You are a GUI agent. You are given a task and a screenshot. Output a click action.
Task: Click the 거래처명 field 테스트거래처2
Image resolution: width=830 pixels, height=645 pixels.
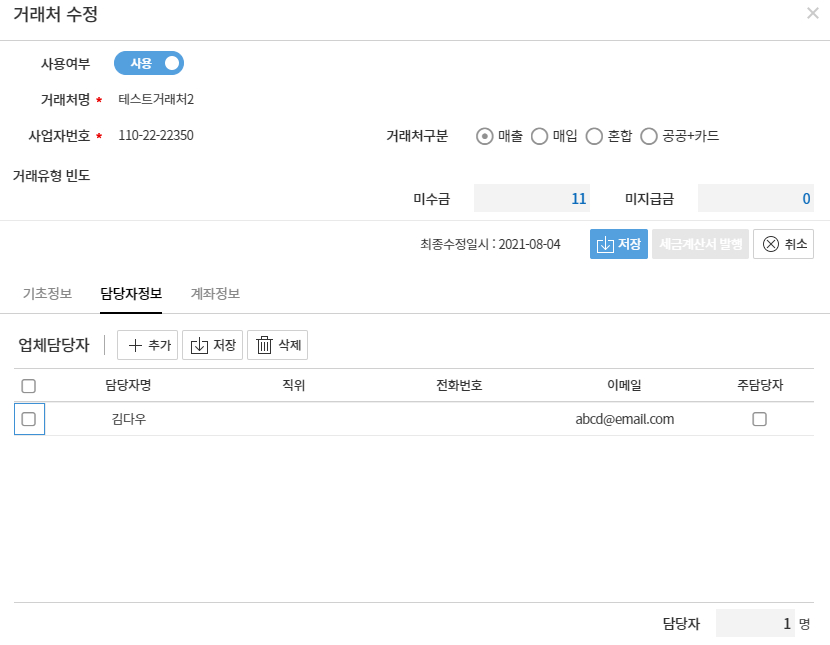(156, 99)
